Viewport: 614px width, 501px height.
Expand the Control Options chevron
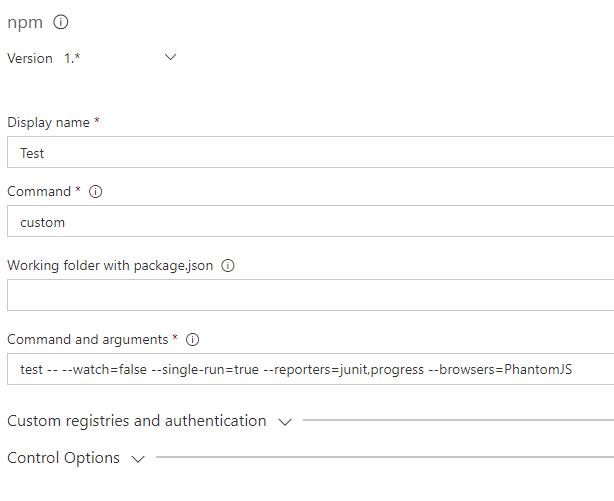[138, 459]
